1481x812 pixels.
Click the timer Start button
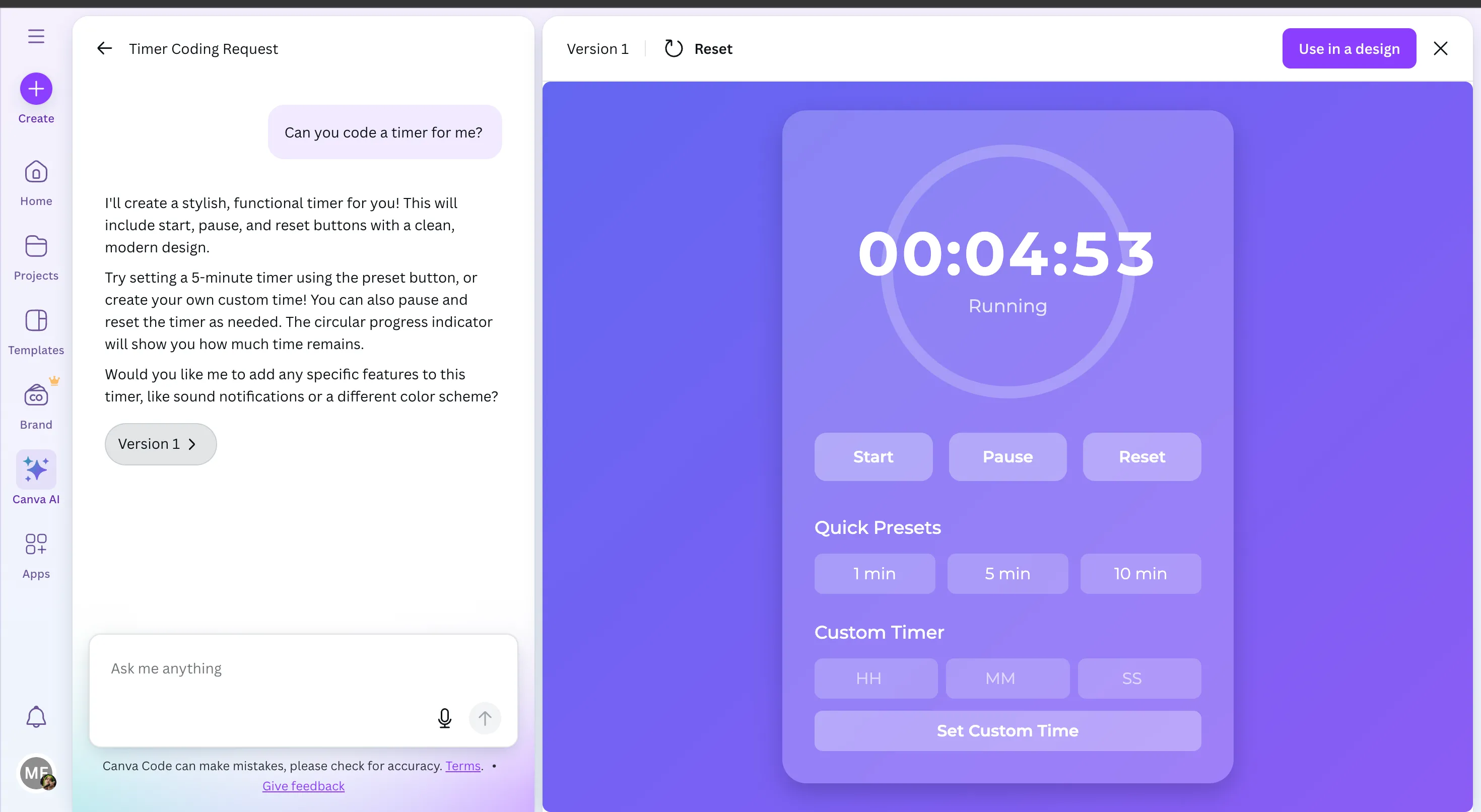click(x=872, y=456)
